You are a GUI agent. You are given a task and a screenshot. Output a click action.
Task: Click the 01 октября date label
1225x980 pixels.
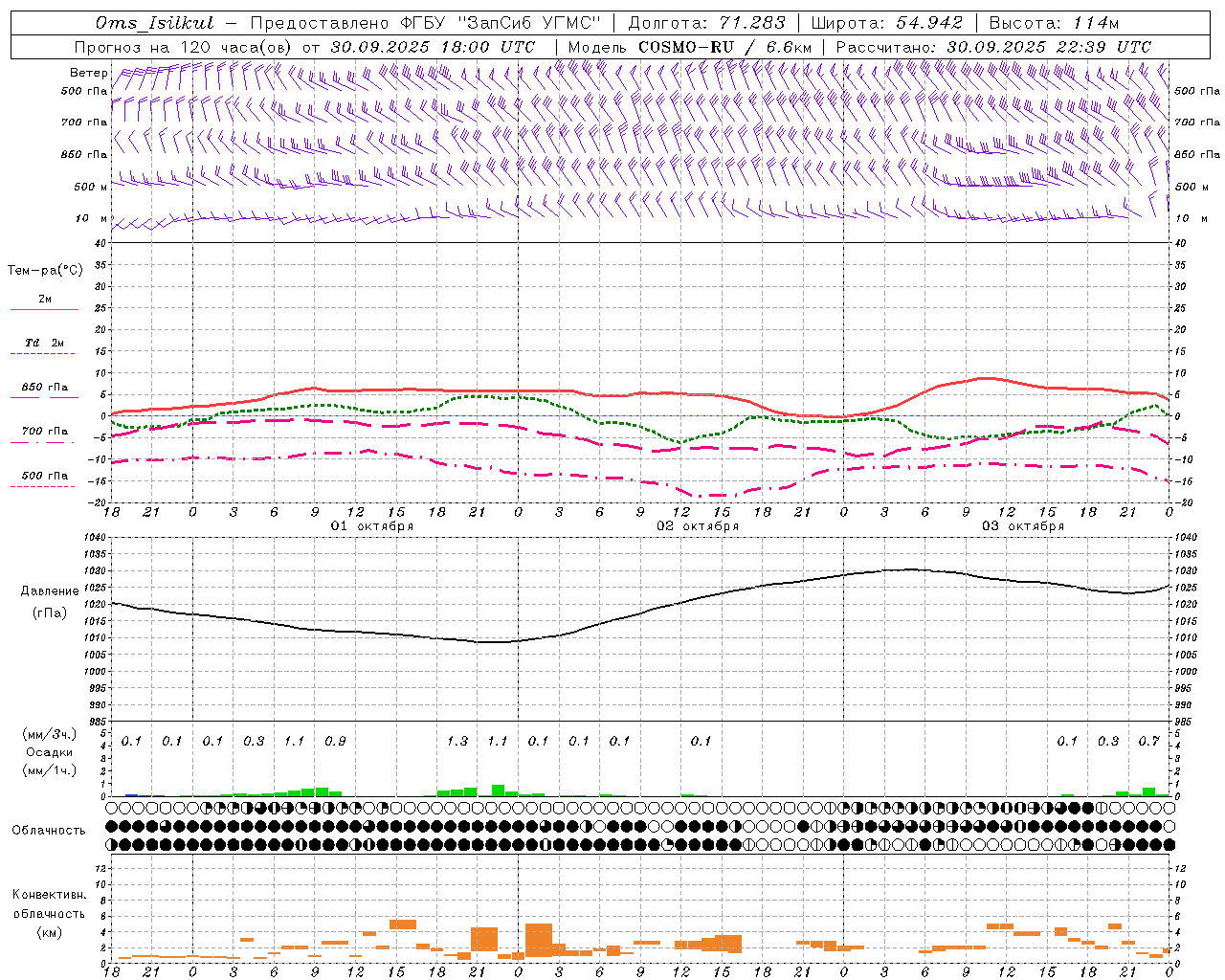[x=372, y=526]
